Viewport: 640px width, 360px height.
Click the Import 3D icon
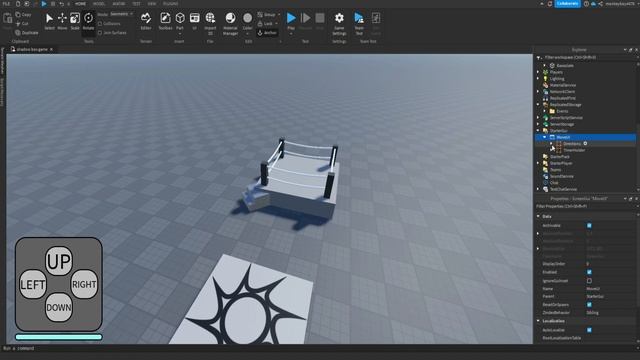point(210,18)
